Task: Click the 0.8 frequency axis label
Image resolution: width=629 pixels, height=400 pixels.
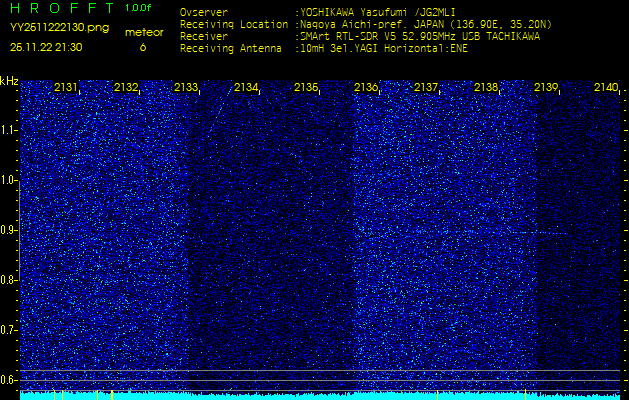Action: [9, 280]
